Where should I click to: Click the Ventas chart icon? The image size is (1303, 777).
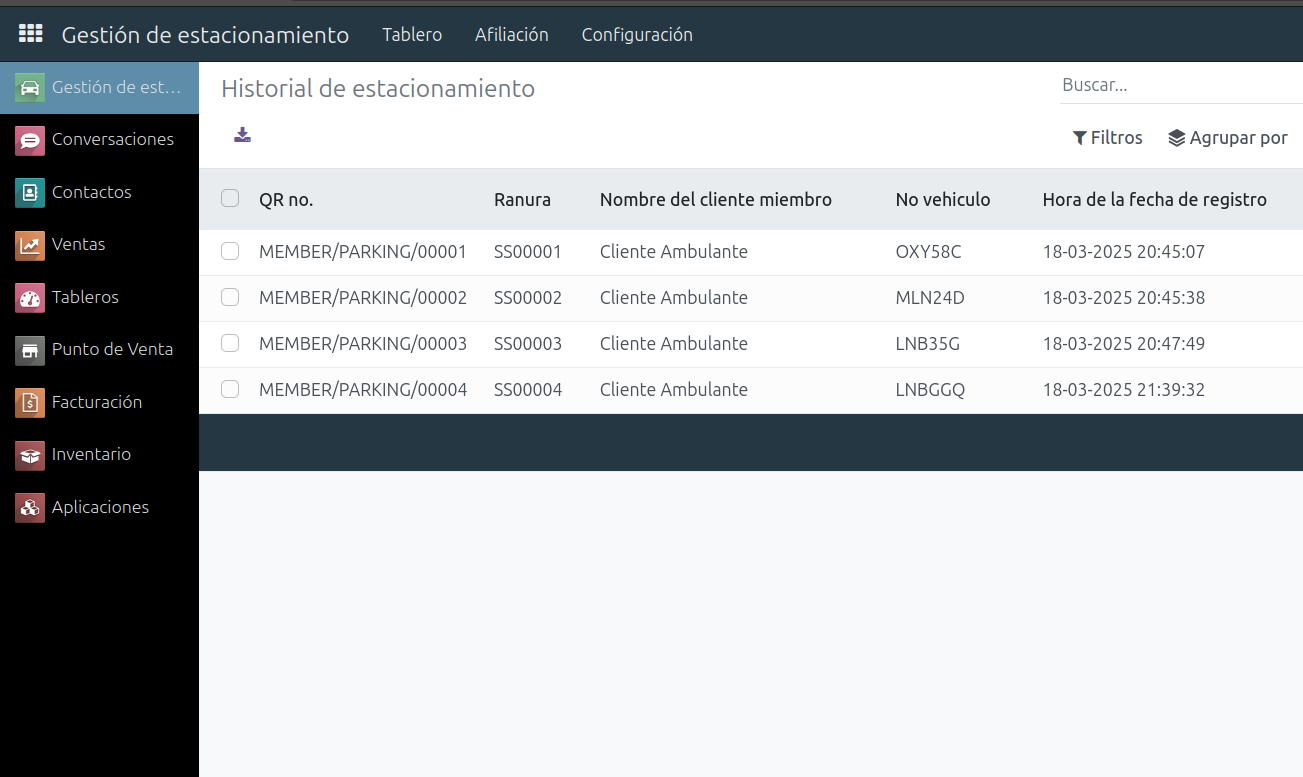(x=30, y=245)
